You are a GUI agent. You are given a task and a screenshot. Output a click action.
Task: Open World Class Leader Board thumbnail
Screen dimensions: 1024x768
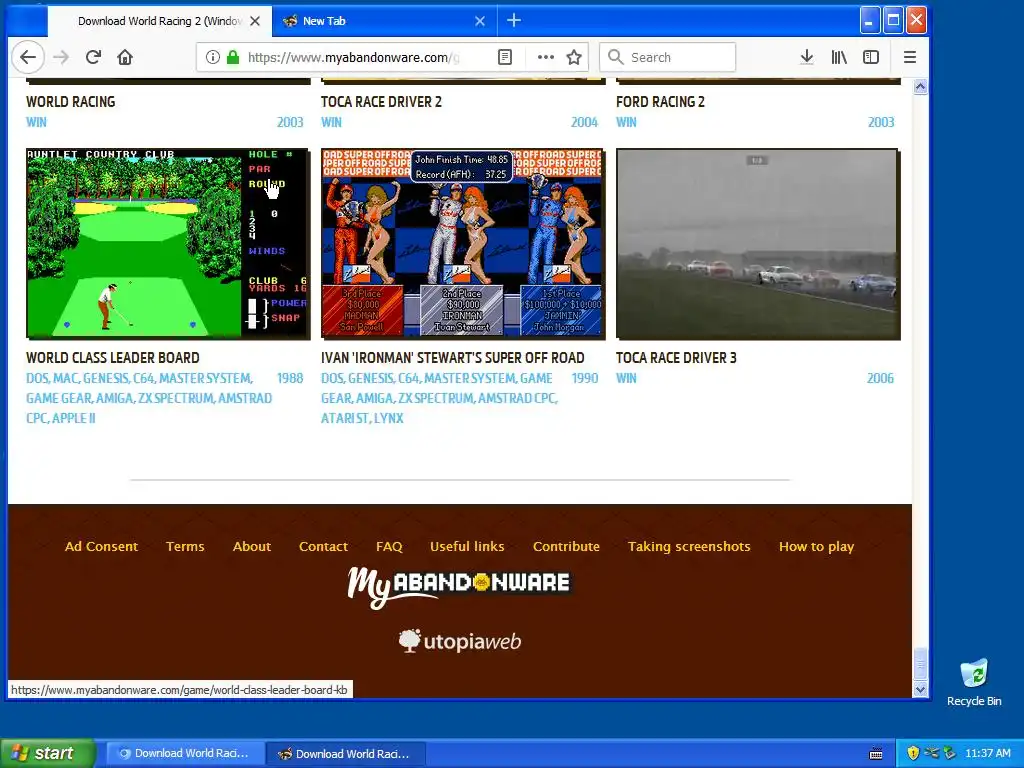point(168,244)
